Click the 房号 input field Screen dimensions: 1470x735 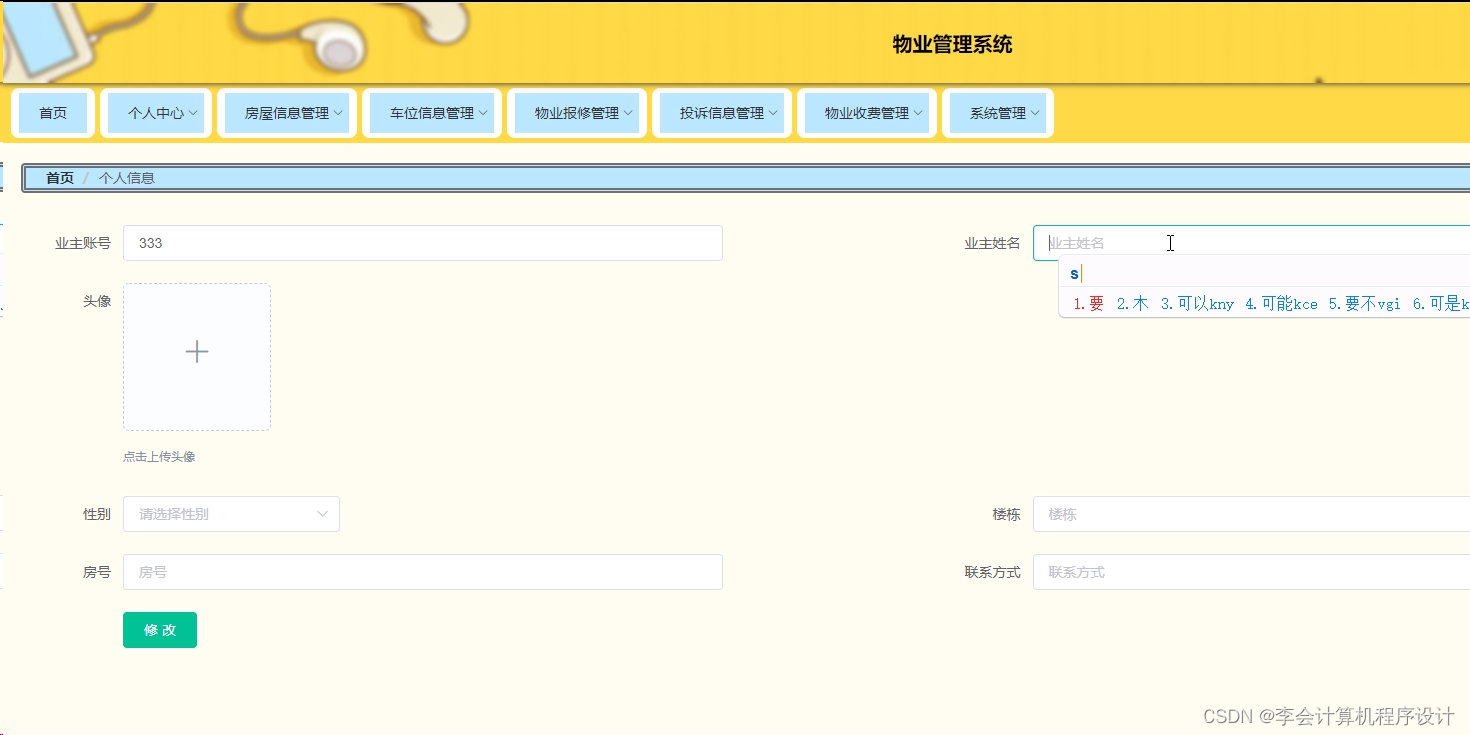pos(422,571)
